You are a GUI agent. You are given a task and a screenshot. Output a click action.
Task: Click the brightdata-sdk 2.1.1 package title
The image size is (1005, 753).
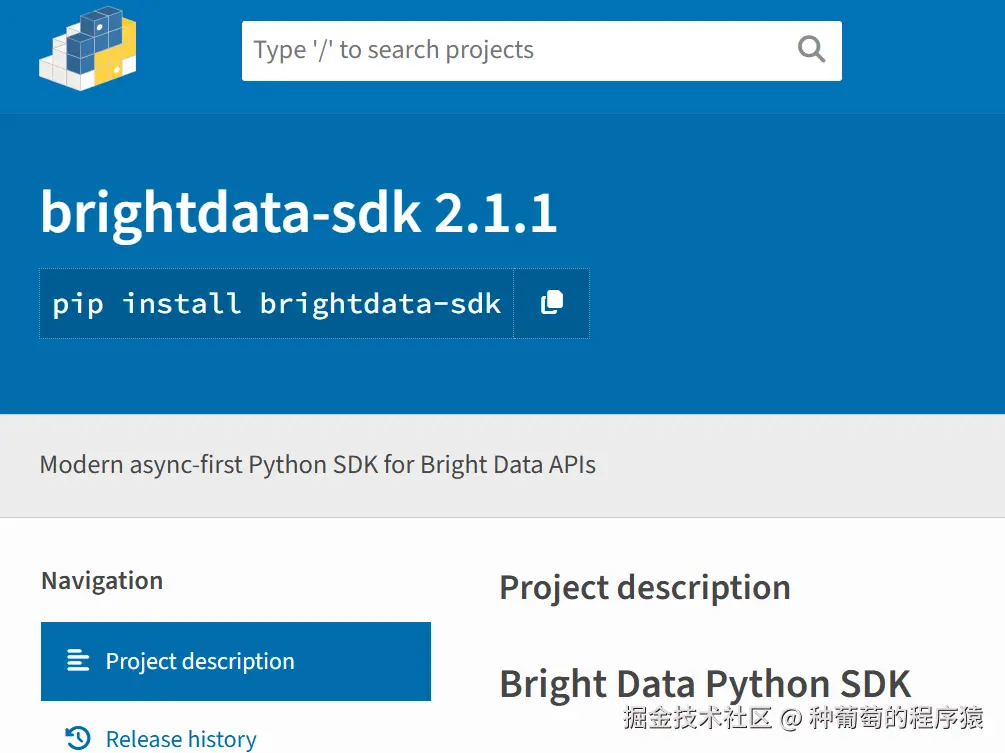[x=298, y=213]
